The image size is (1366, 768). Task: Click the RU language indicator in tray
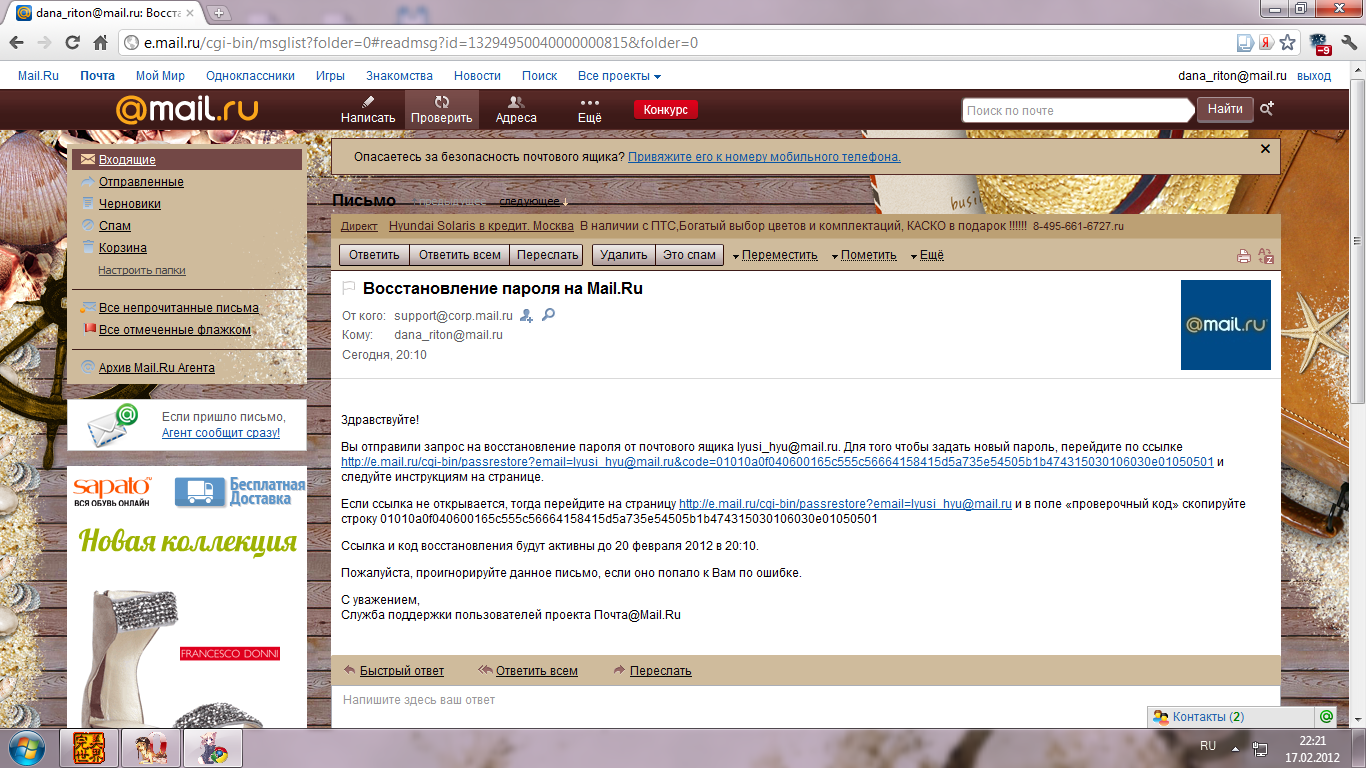[1208, 746]
